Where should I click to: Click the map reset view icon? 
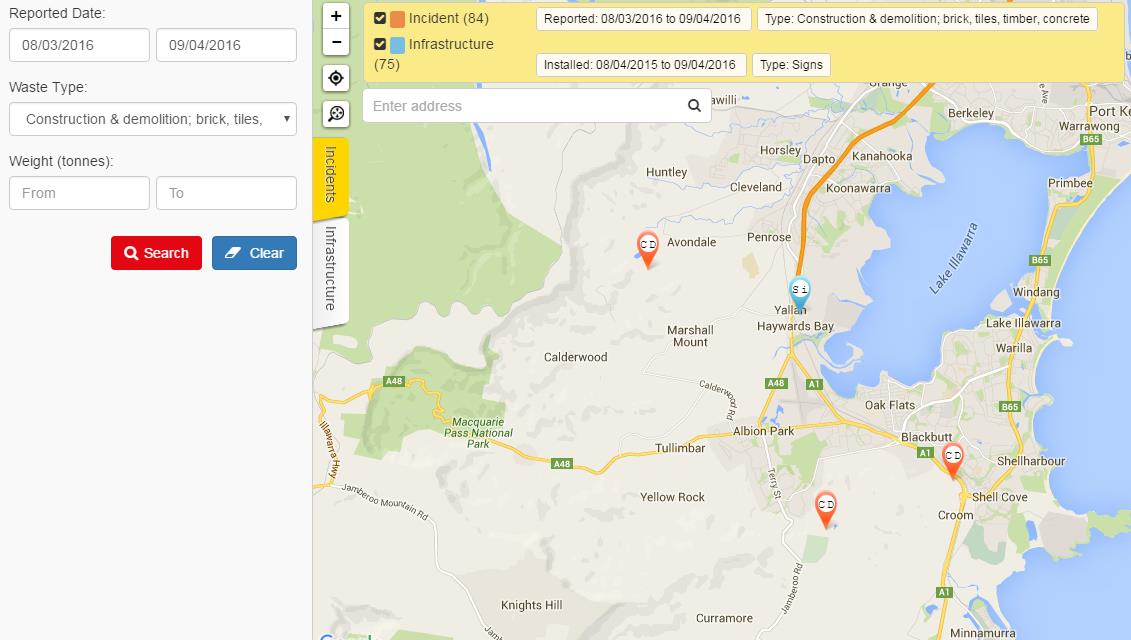tap(336, 113)
